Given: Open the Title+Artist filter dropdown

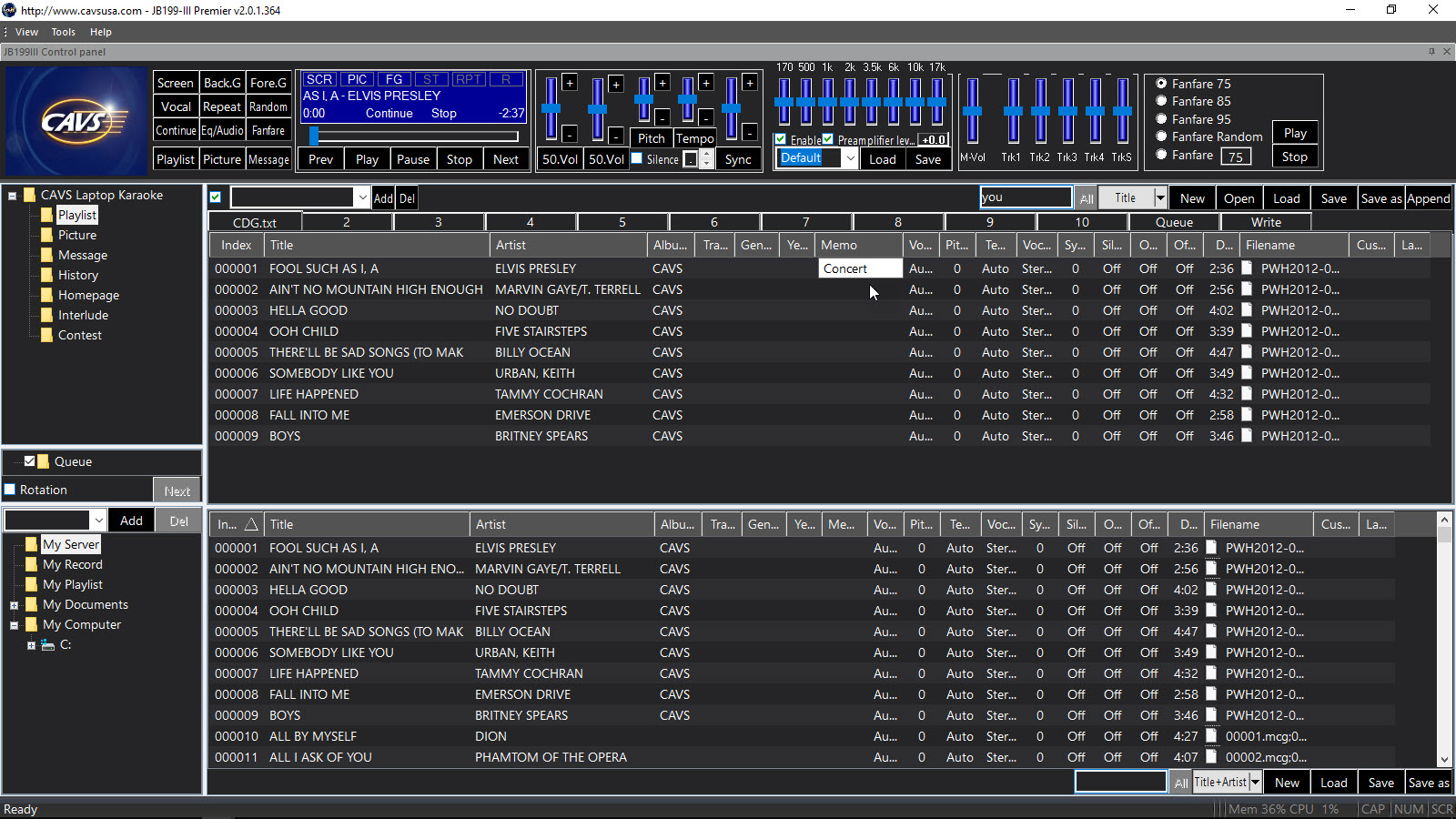Looking at the screenshot, I should coord(1255,783).
